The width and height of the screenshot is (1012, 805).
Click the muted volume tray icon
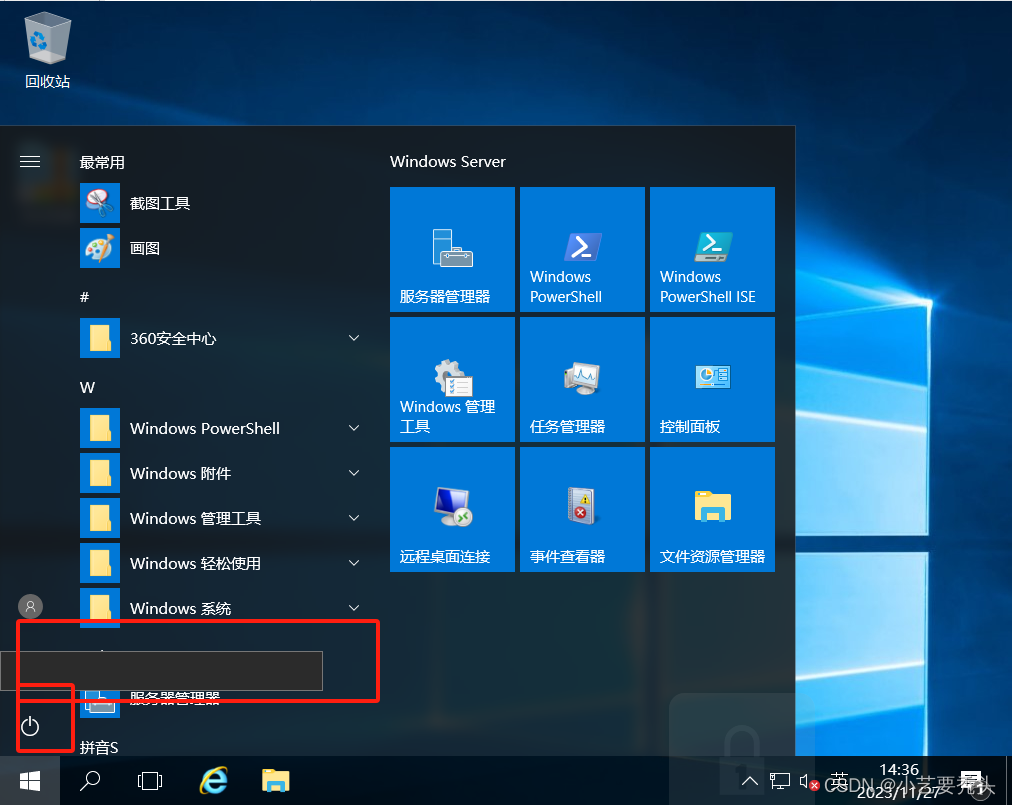tap(809, 782)
